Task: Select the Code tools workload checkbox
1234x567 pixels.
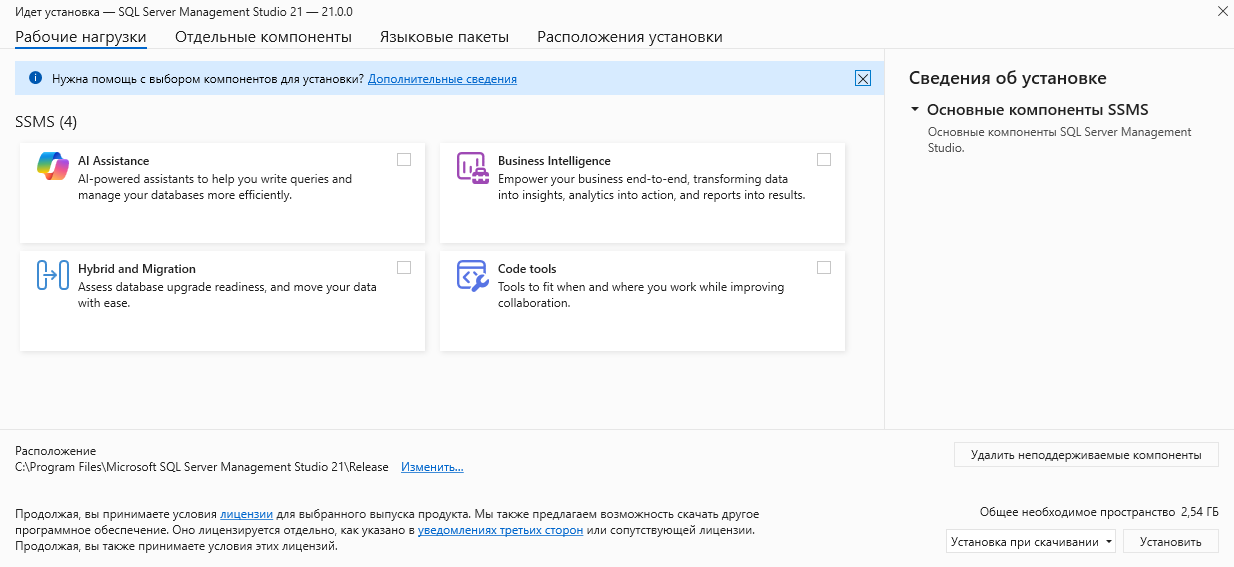Action: tap(824, 267)
